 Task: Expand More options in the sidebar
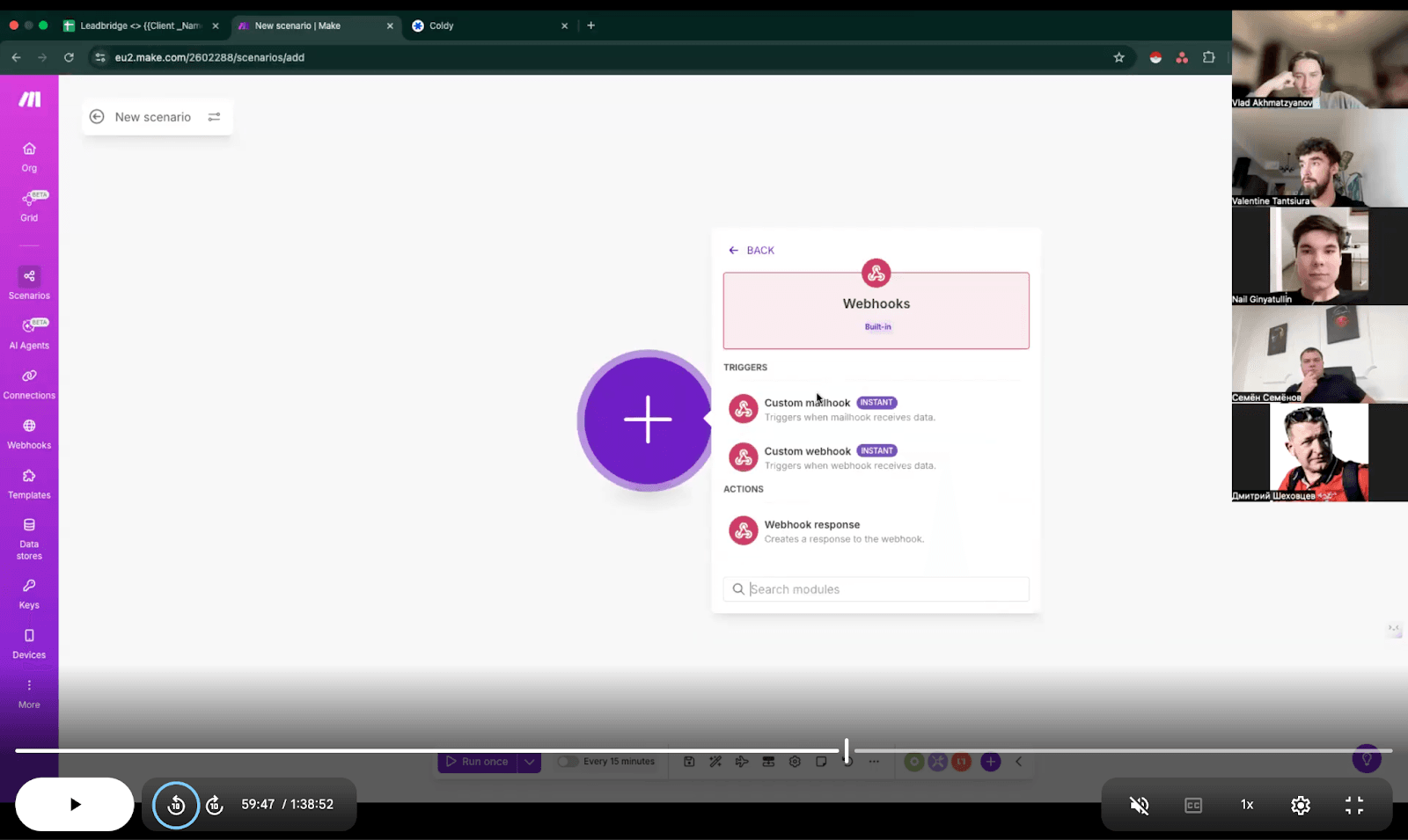tap(29, 693)
